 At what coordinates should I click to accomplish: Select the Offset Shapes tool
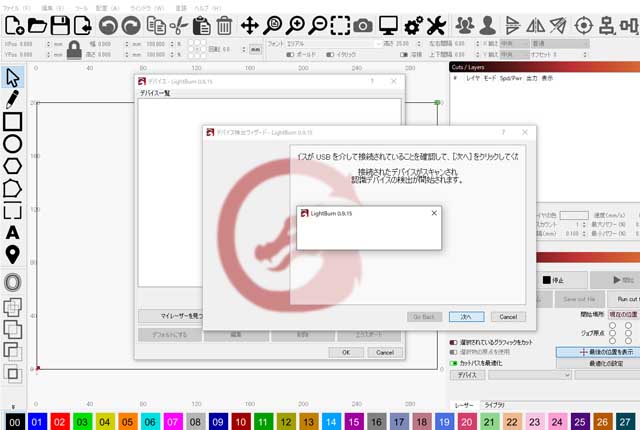tap(13, 282)
